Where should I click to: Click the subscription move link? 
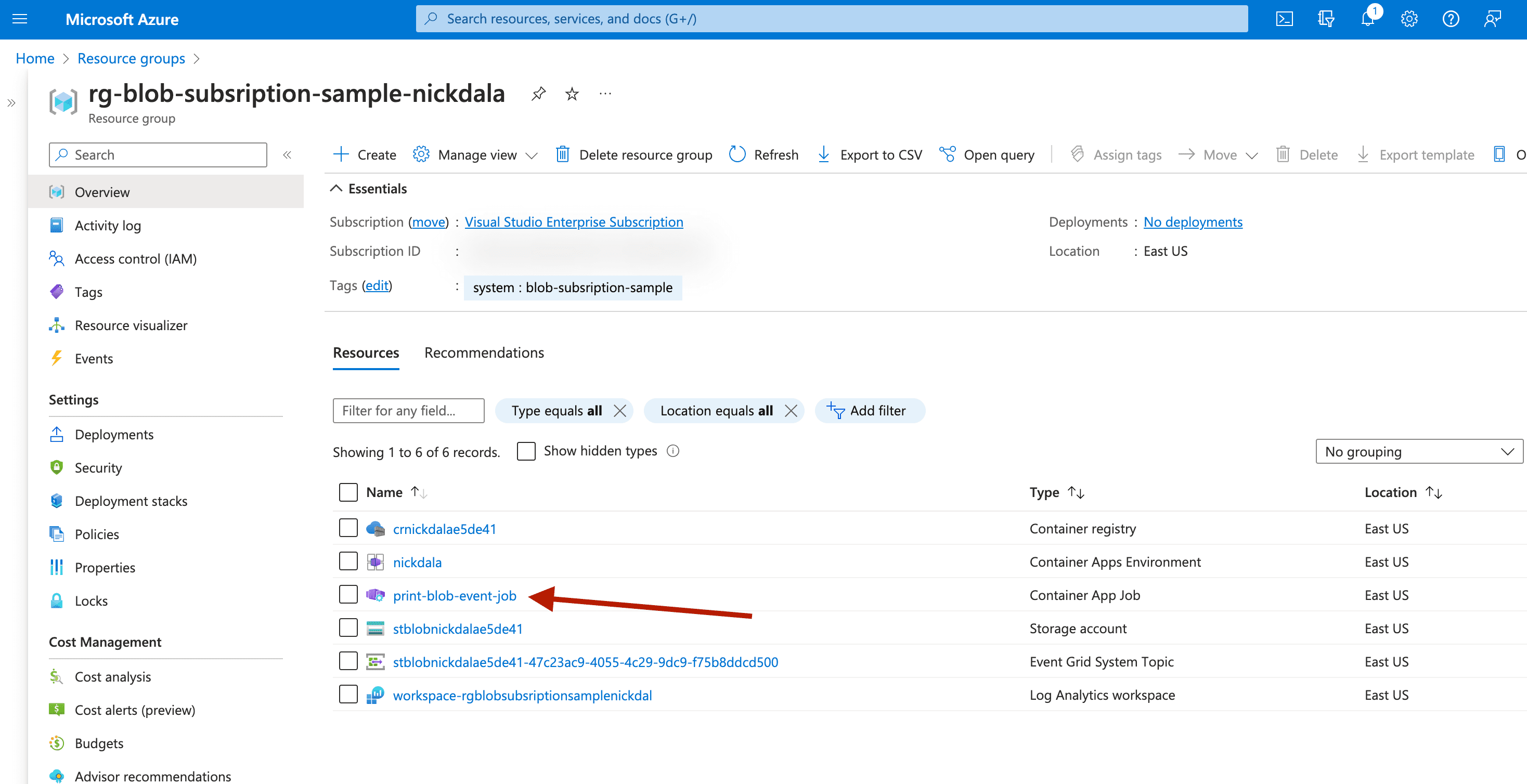tap(428, 221)
